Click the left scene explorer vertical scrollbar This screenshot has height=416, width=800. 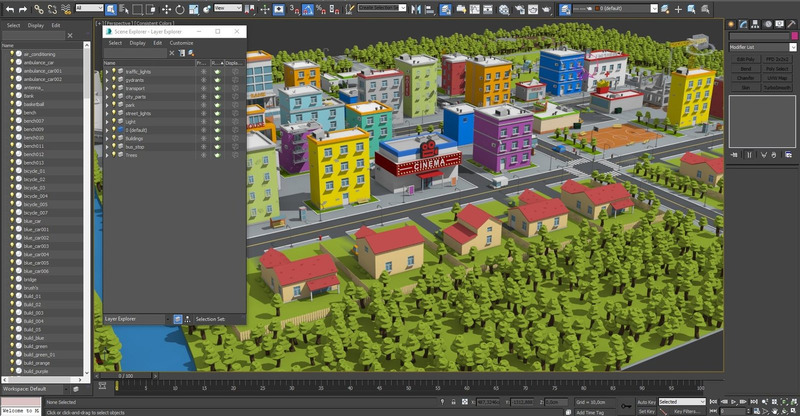(x=87, y=209)
